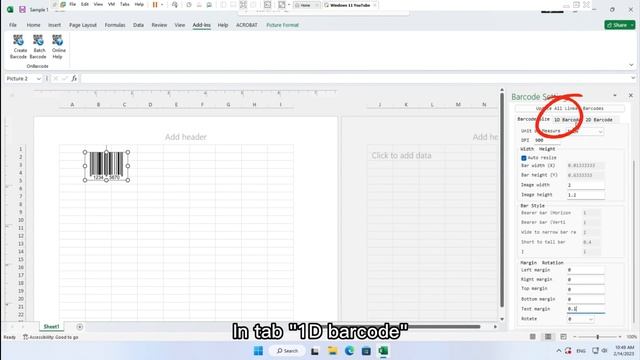Click the Top margin input field
The height and width of the screenshot is (360, 640).
click(x=586, y=289)
